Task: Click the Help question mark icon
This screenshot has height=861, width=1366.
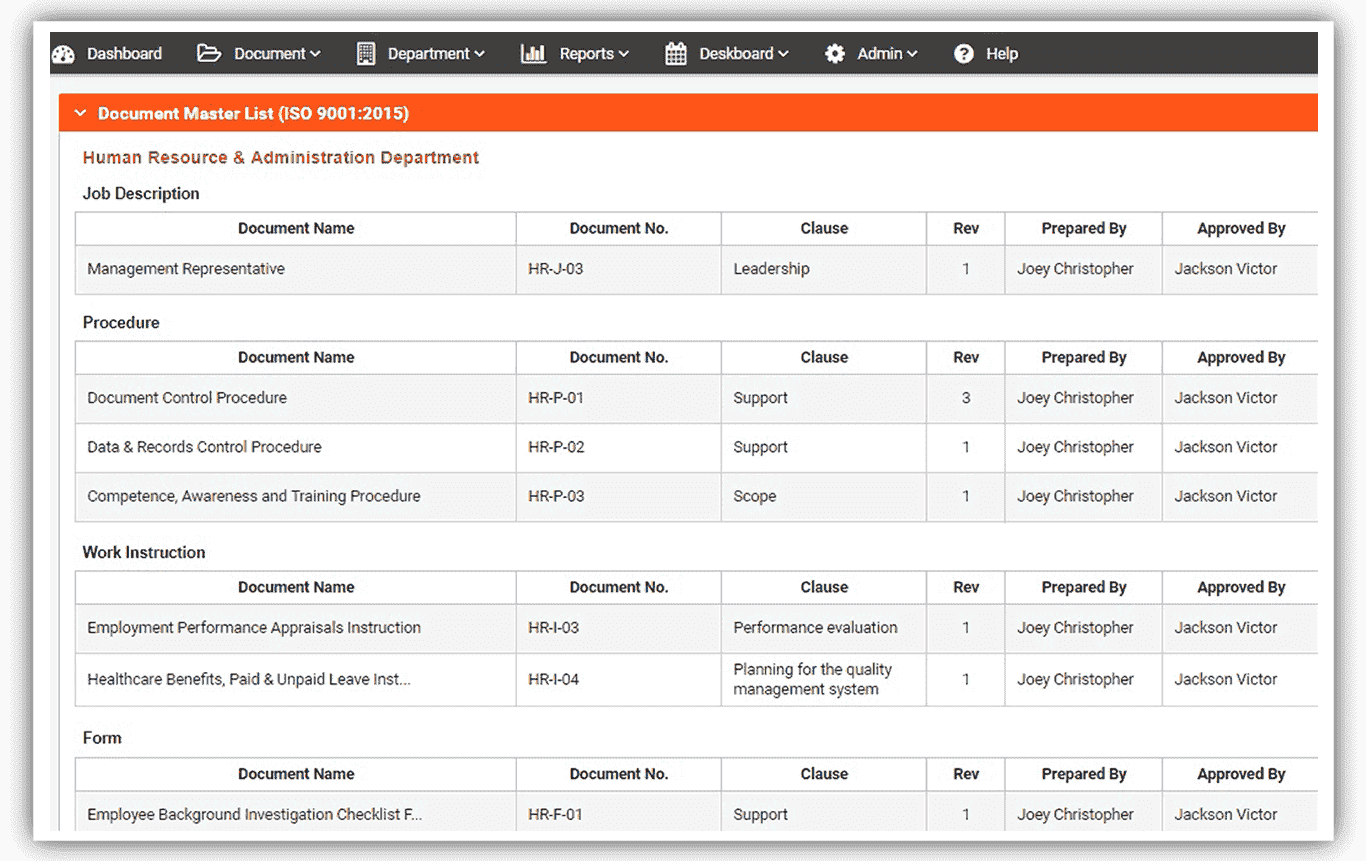Action: [x=962, y=53]
